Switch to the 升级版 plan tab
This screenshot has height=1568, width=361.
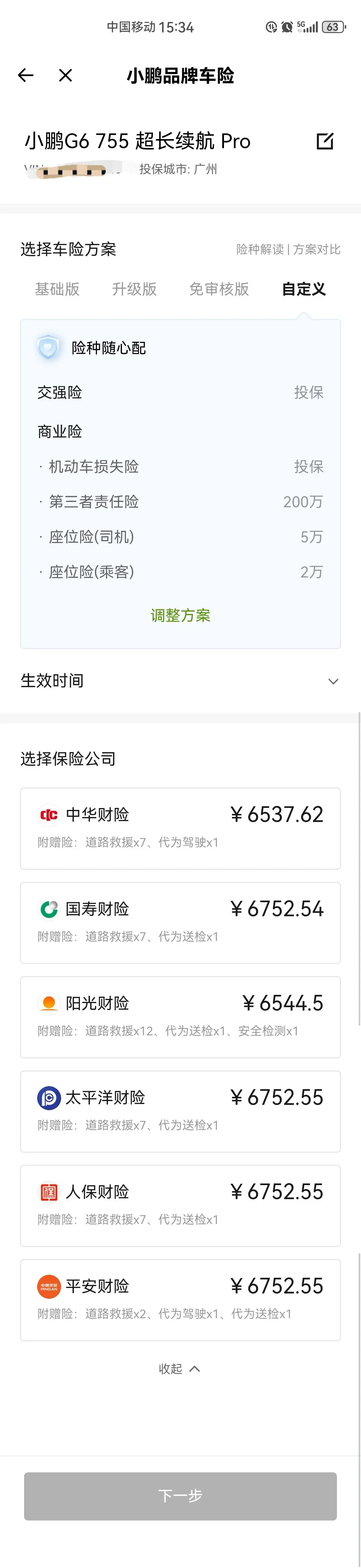pos(134,289)
